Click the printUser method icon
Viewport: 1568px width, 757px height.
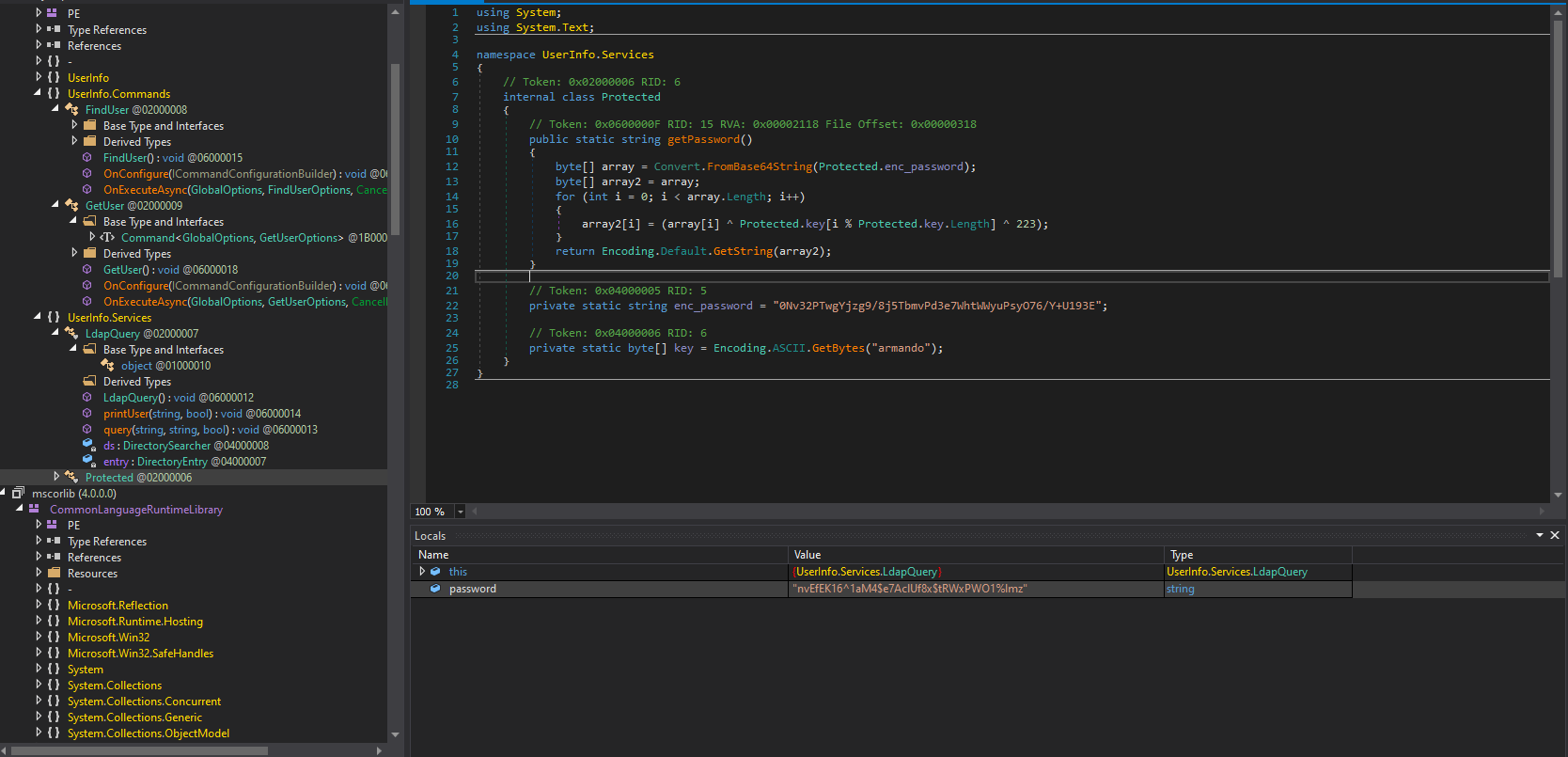pyautogui.click(x=87, y=413)
